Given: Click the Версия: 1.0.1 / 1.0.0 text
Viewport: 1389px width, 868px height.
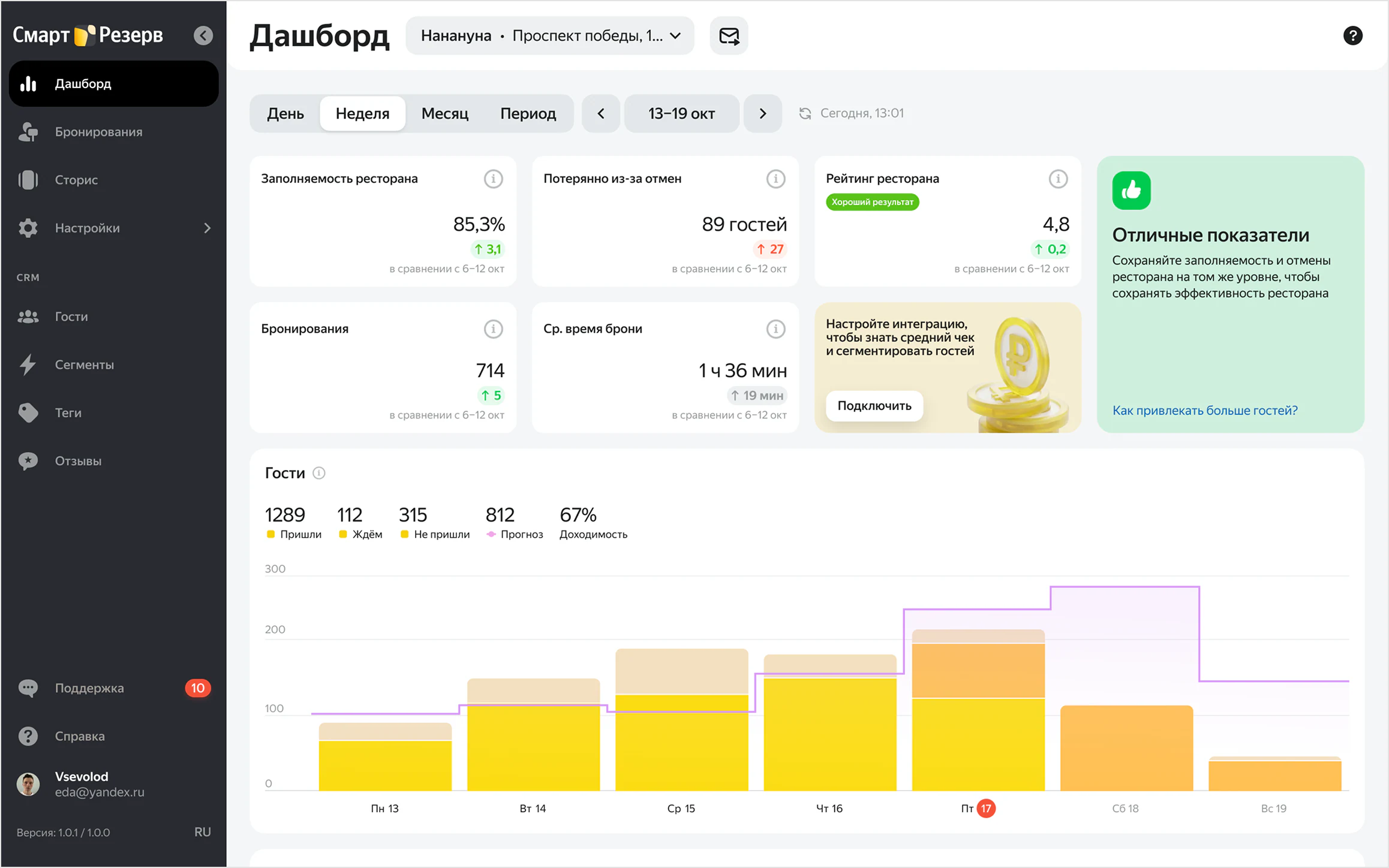Looking at the screenshot, I should coord(63,833).
